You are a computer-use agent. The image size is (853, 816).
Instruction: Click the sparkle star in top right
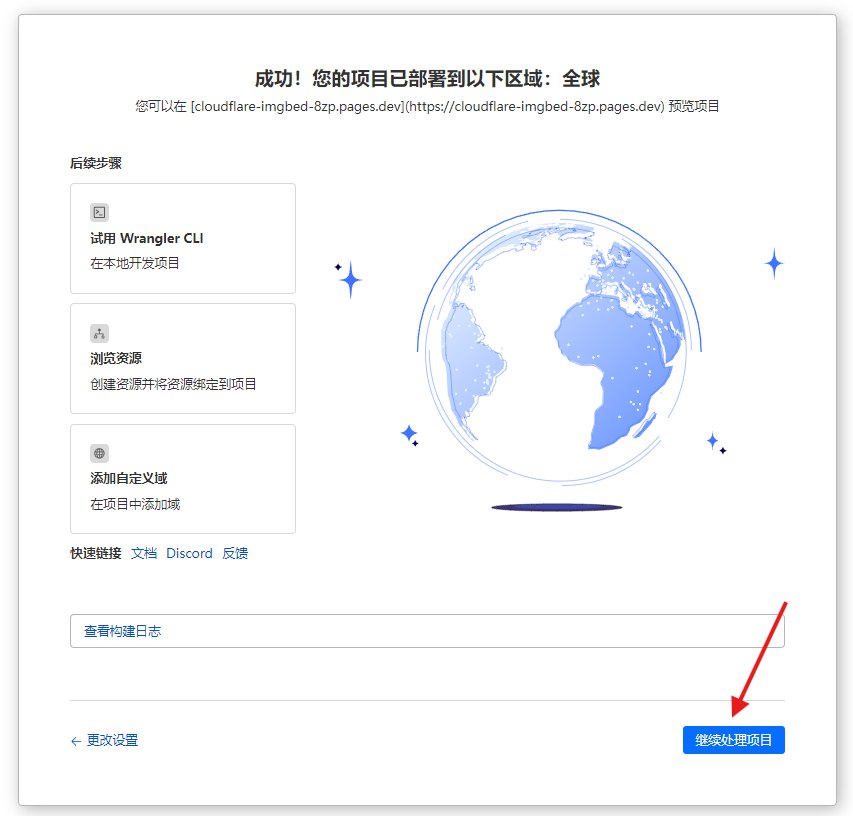tap(773, 264)
